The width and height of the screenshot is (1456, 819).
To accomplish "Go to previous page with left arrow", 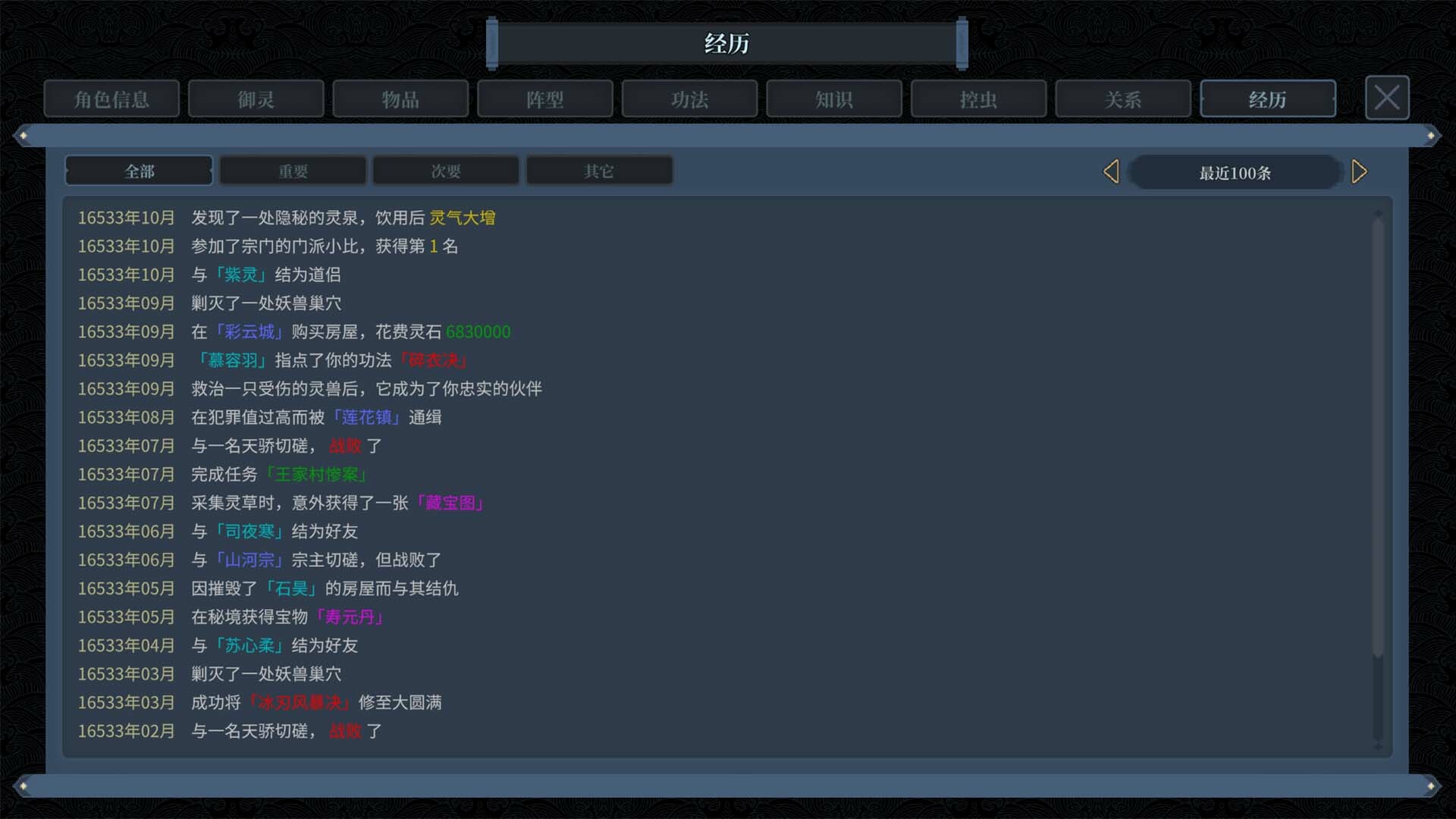I will coord(1111,171).
